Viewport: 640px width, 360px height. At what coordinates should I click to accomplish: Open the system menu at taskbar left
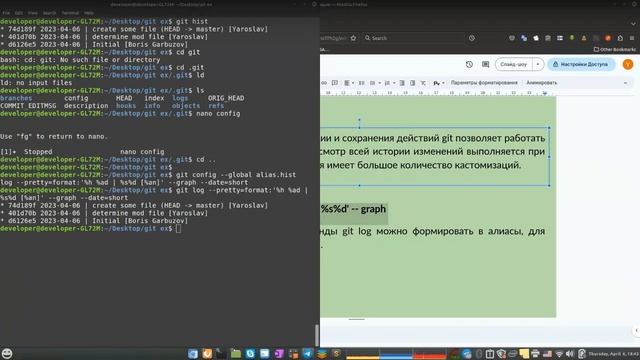point(7,353)
